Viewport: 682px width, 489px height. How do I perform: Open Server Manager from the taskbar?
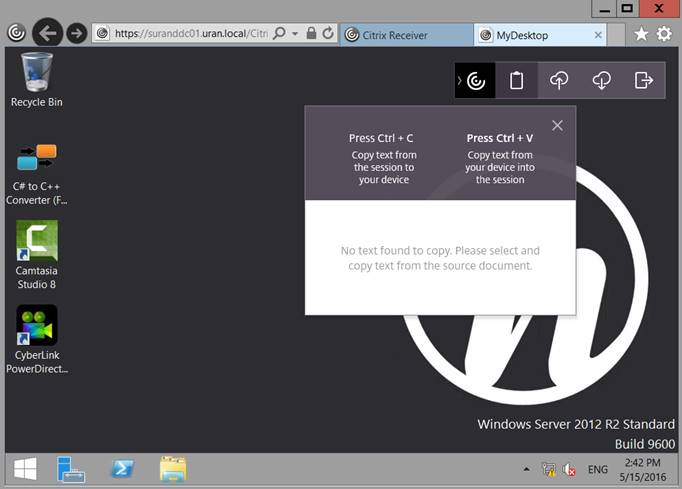70,469
